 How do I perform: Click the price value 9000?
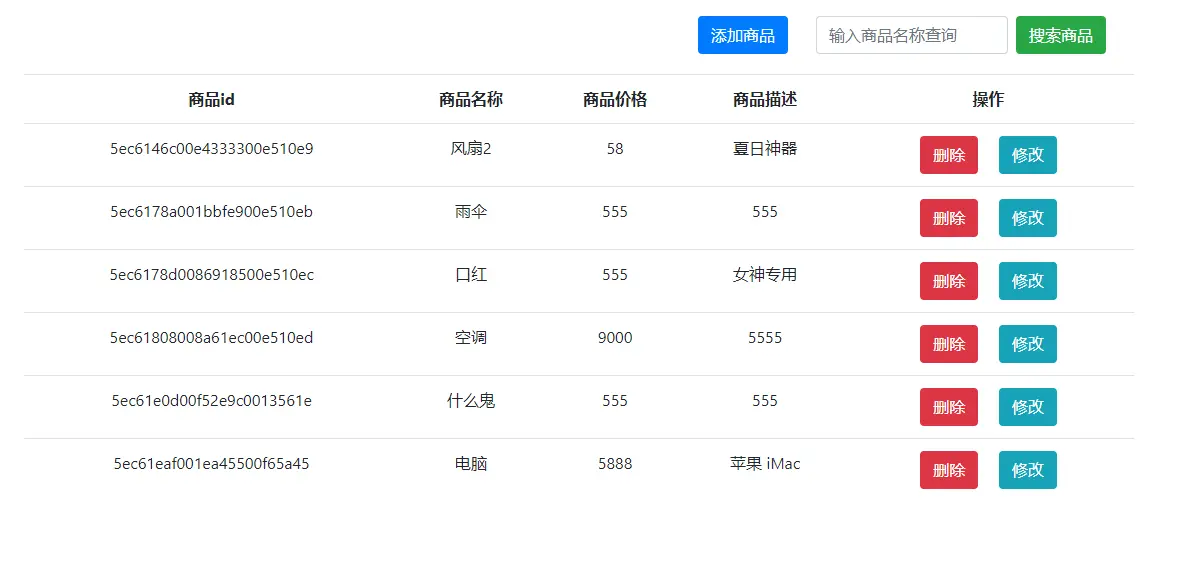(x=615, y=338)
